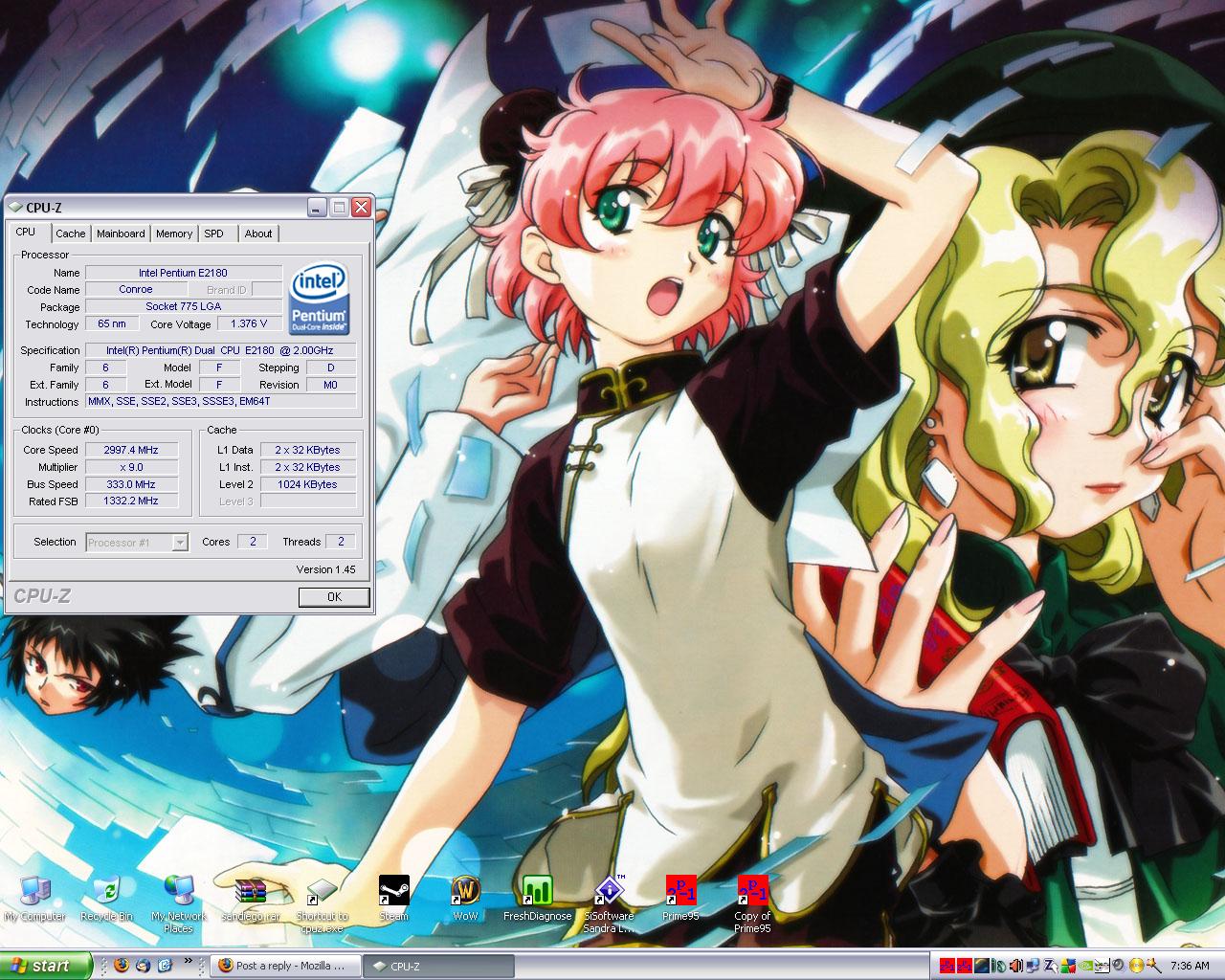
Task: Select the My Network Places icon
Action: pos(179,904)
